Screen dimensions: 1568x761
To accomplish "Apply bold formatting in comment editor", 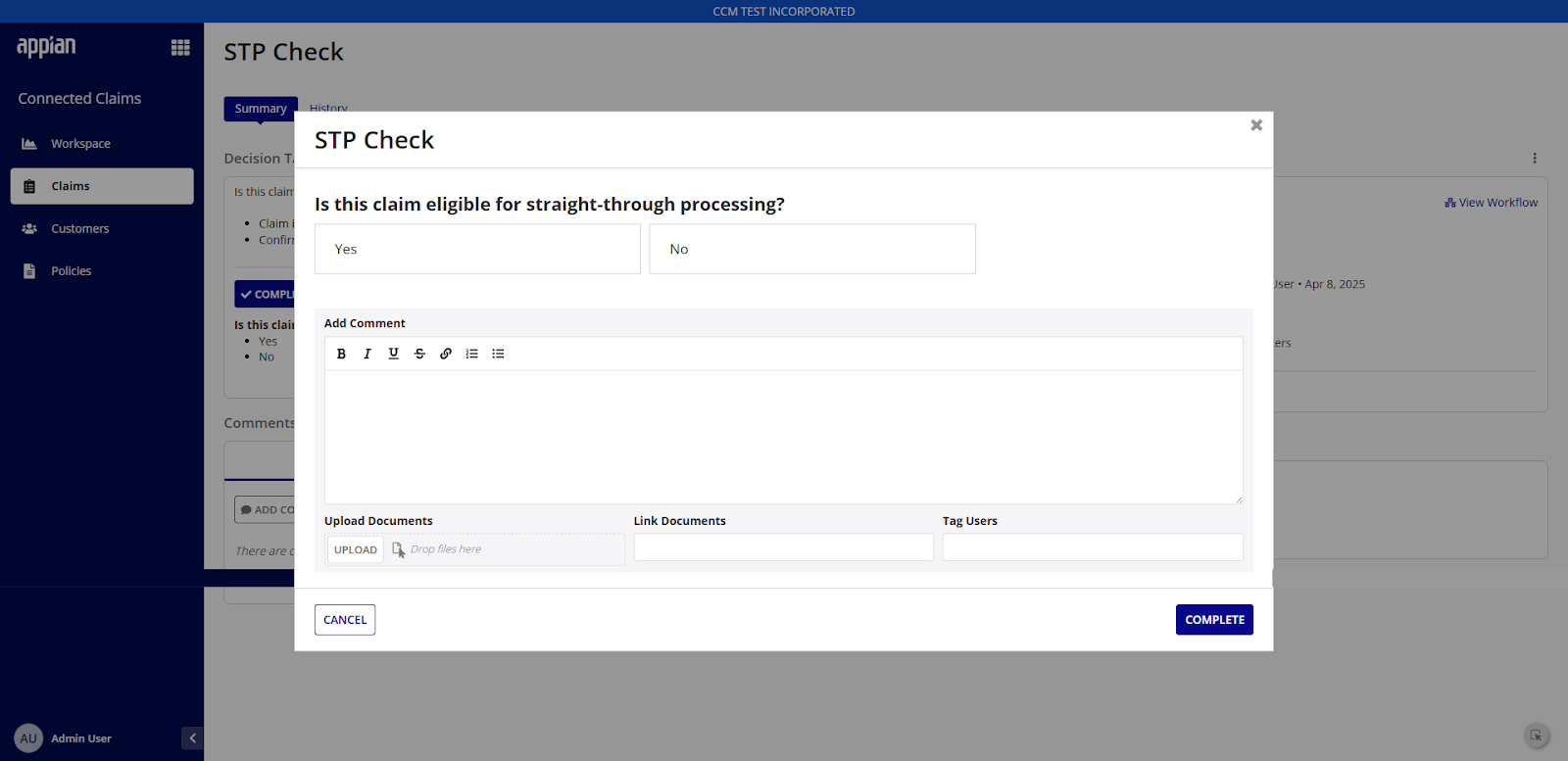I will pos(341,354).
